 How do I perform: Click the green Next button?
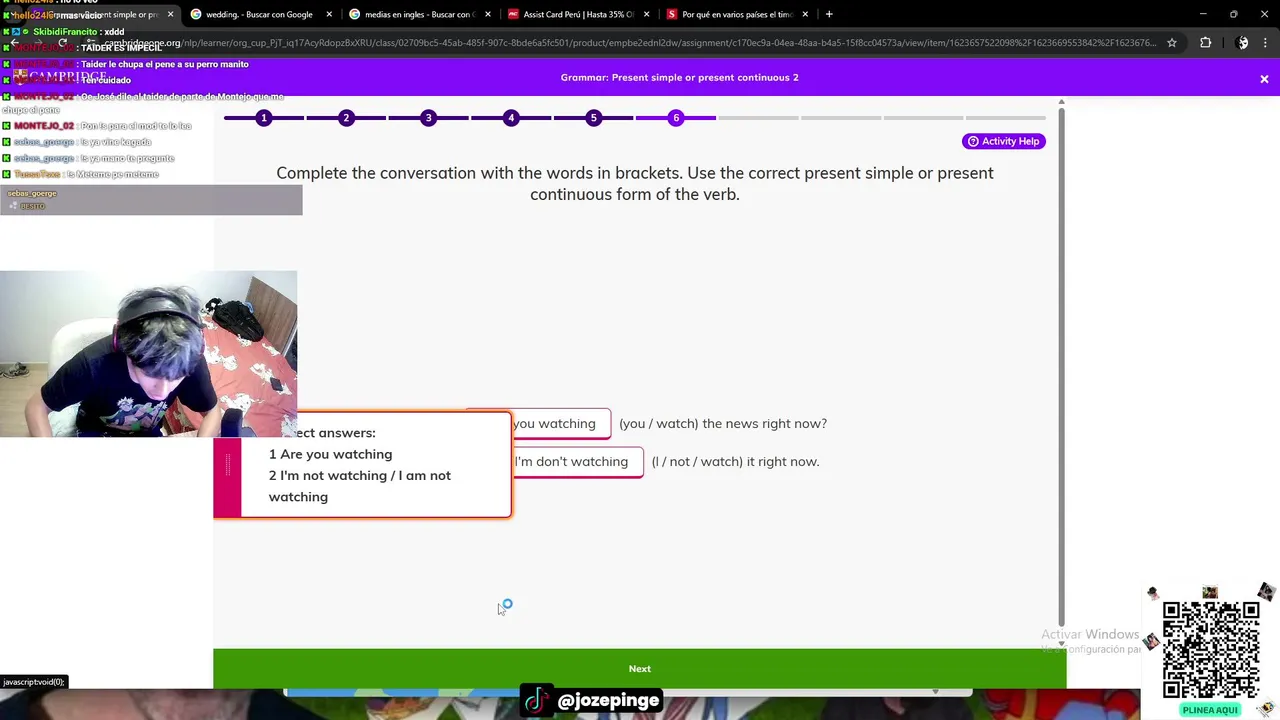(x=639, y=668)
